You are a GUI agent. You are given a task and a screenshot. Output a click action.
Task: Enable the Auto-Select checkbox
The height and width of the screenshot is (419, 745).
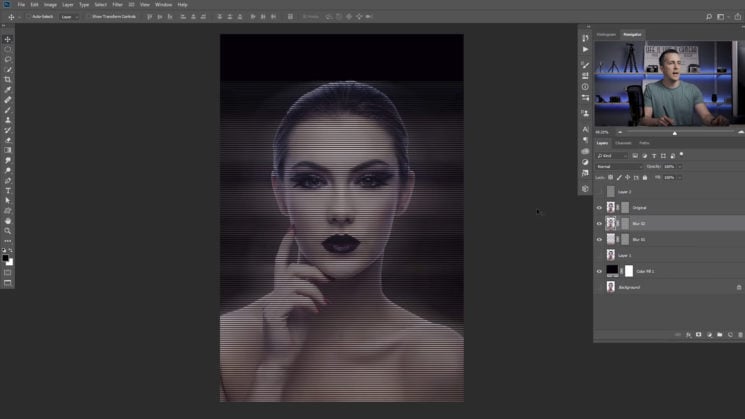pos(28,17)
